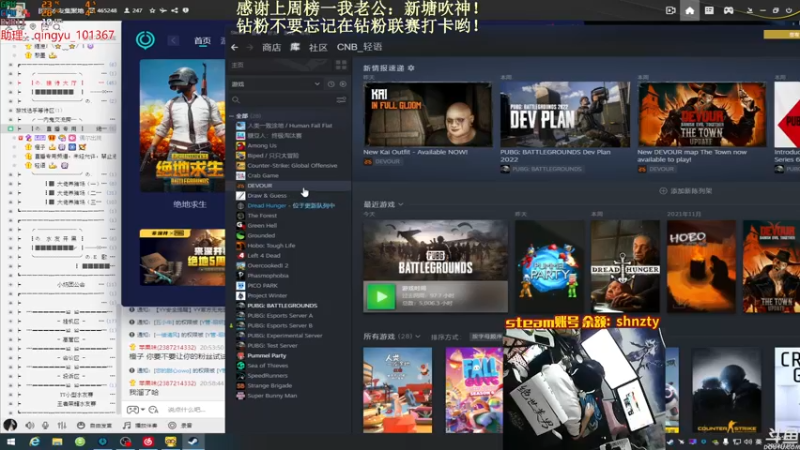
Task: Click the home icon in top bar
Action: pos(689,10)
